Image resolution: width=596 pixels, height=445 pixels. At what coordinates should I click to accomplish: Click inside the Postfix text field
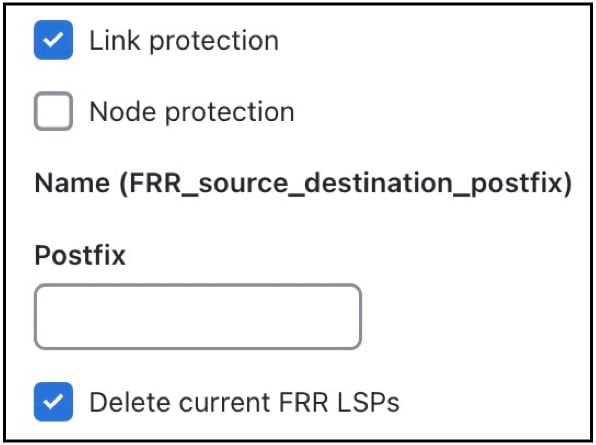198,317
